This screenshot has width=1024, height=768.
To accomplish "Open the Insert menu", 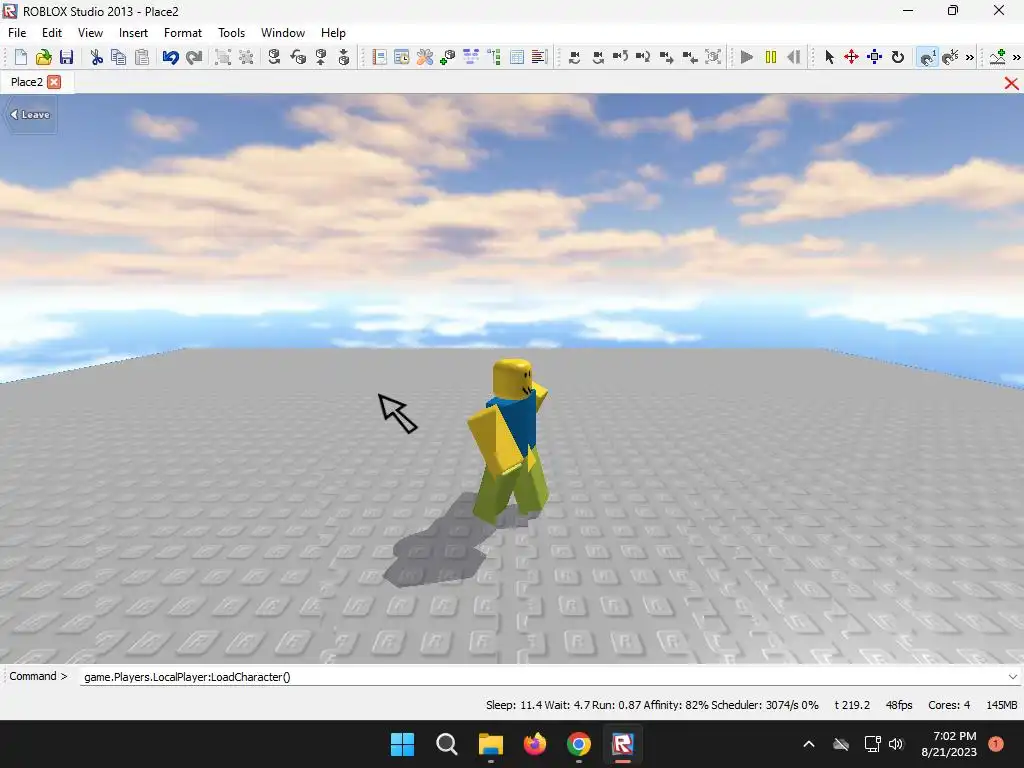I will click(133, 33).
